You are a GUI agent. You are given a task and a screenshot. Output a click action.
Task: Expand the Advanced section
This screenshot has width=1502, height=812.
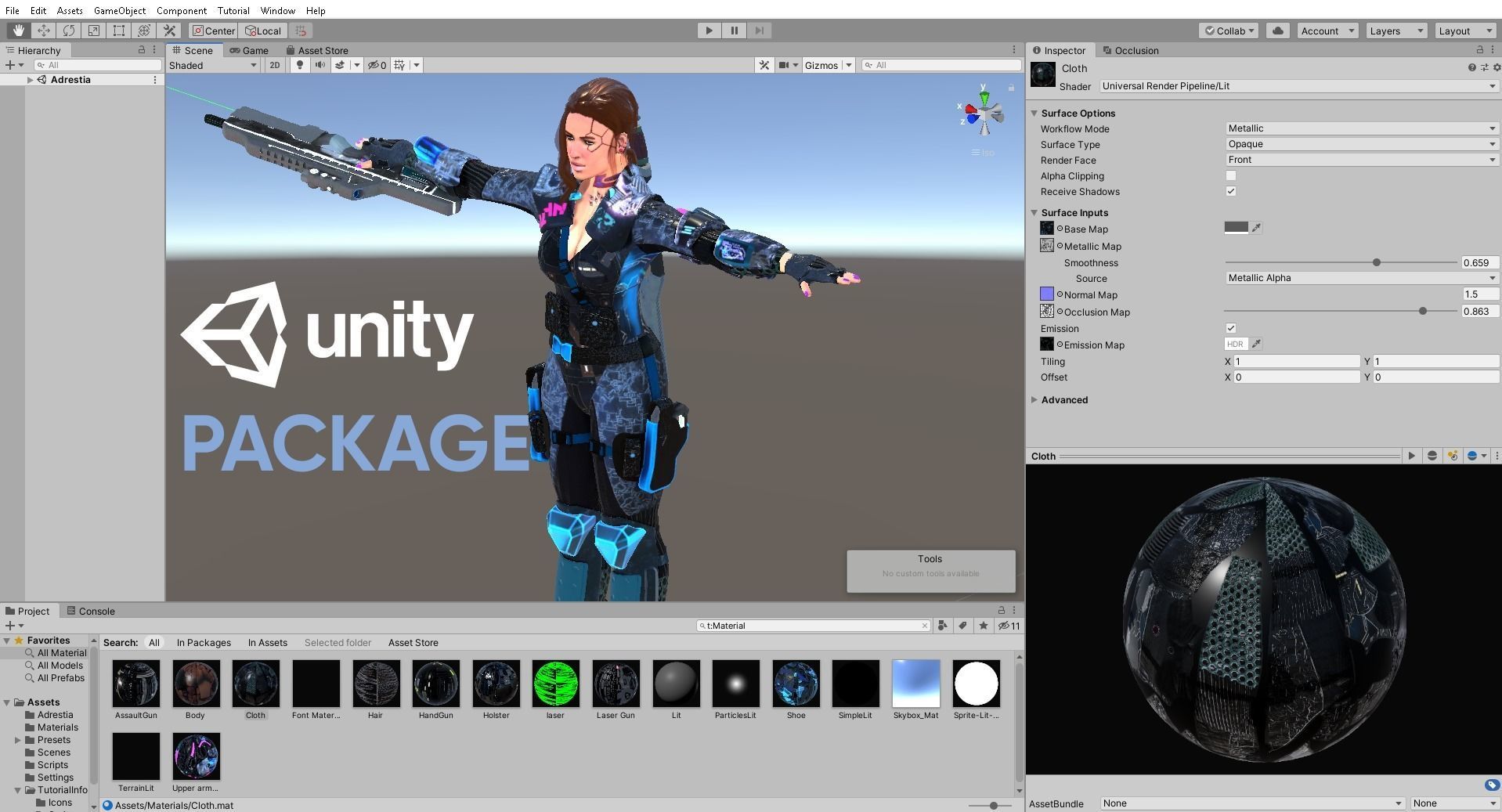(1034, 399)
